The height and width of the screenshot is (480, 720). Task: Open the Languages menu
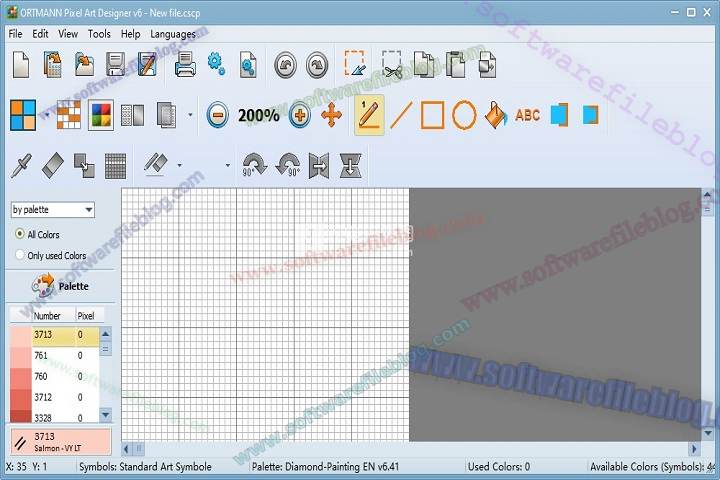tap(173, 33)
